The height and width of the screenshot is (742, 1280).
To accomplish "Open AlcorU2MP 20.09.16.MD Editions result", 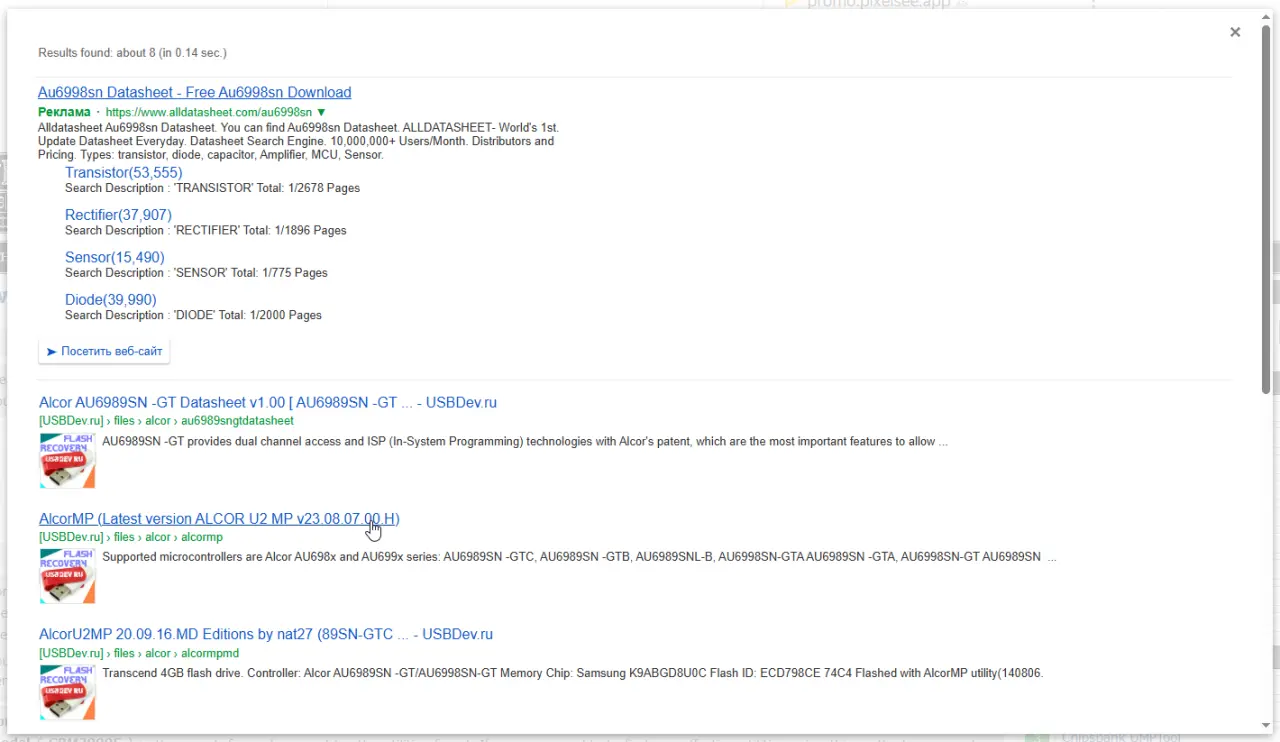I will tap(266, 634).
